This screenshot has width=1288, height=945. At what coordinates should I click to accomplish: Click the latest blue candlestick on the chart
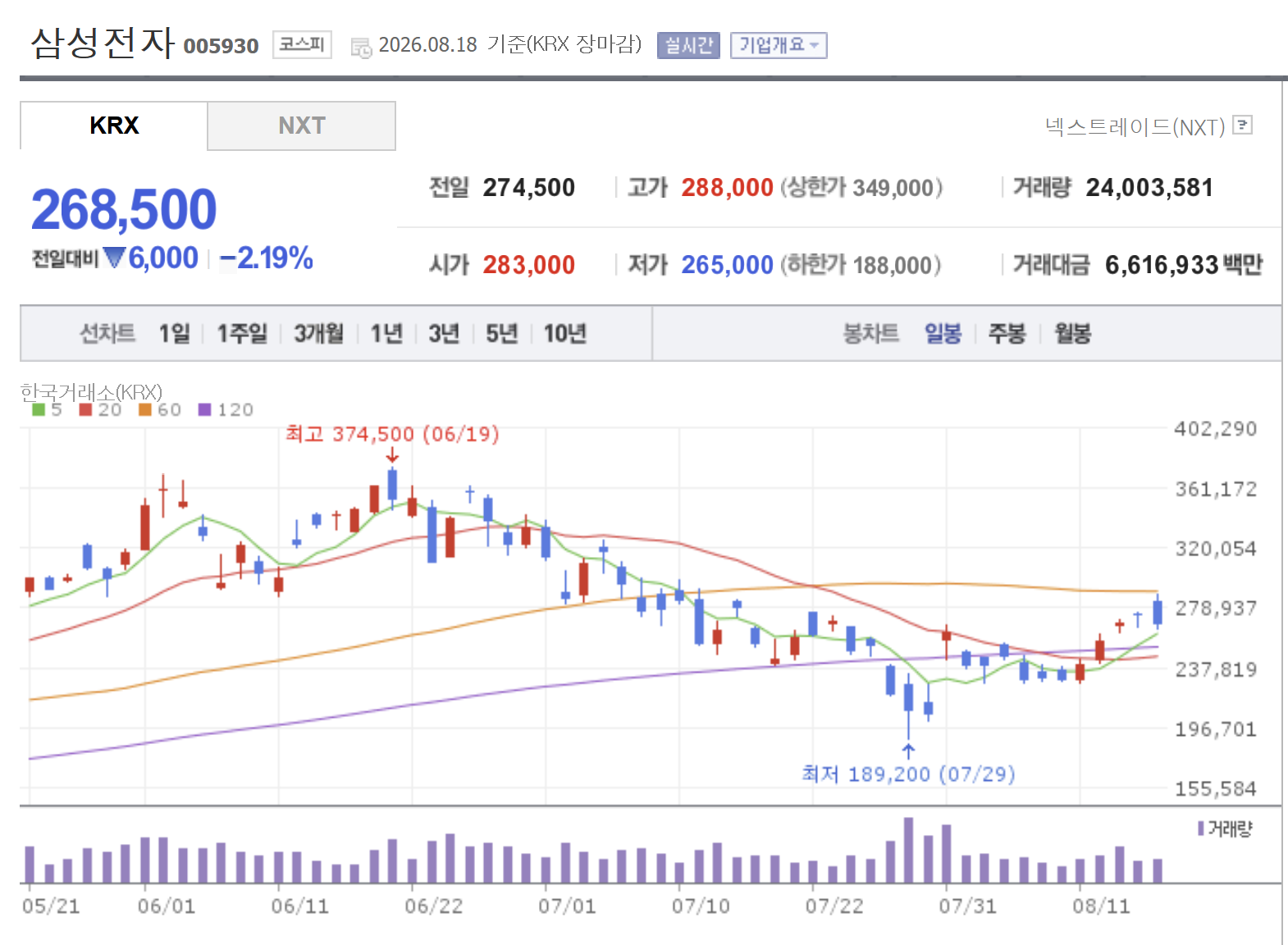click(1158, 613)
